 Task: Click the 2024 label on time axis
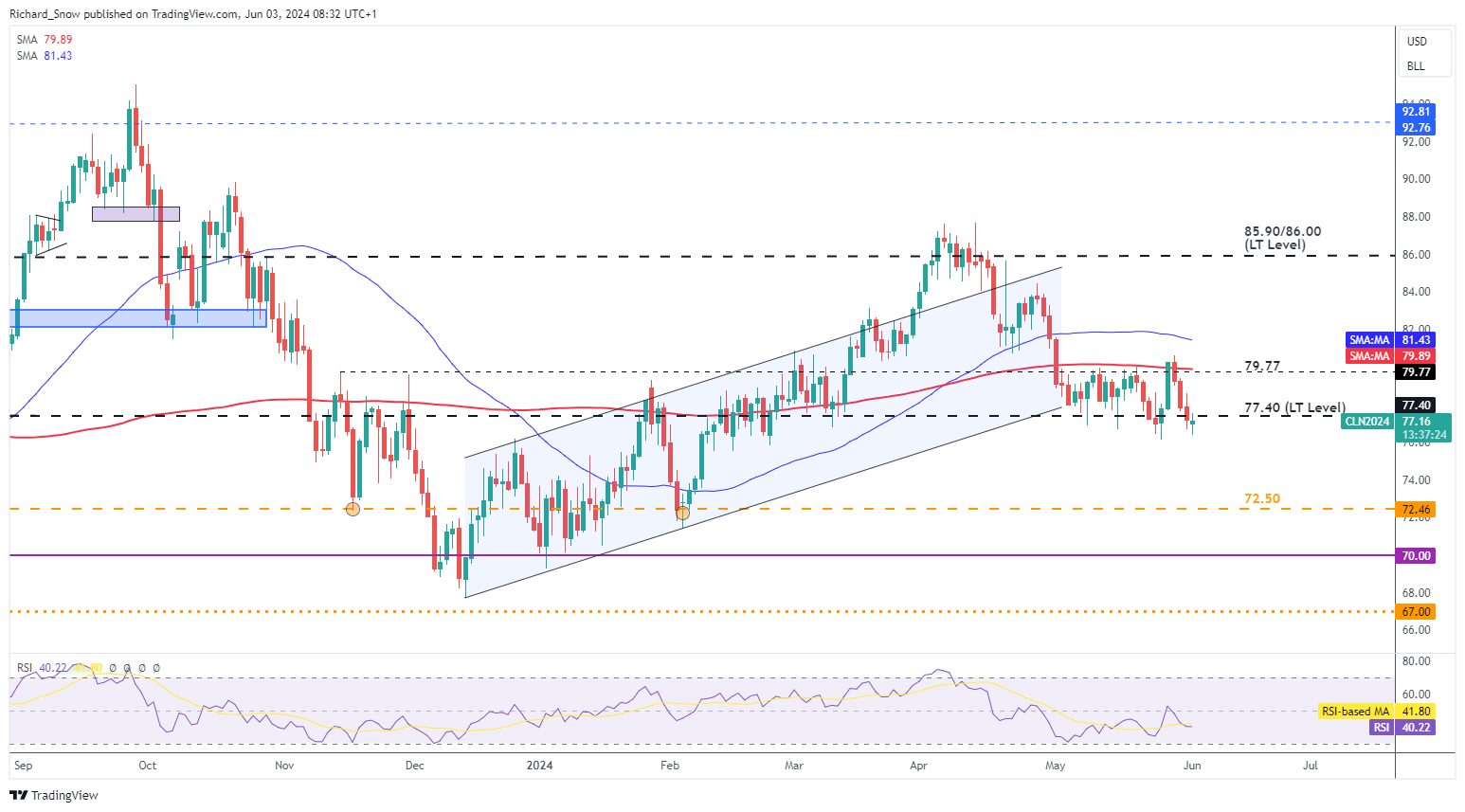[x=540, y=765]
